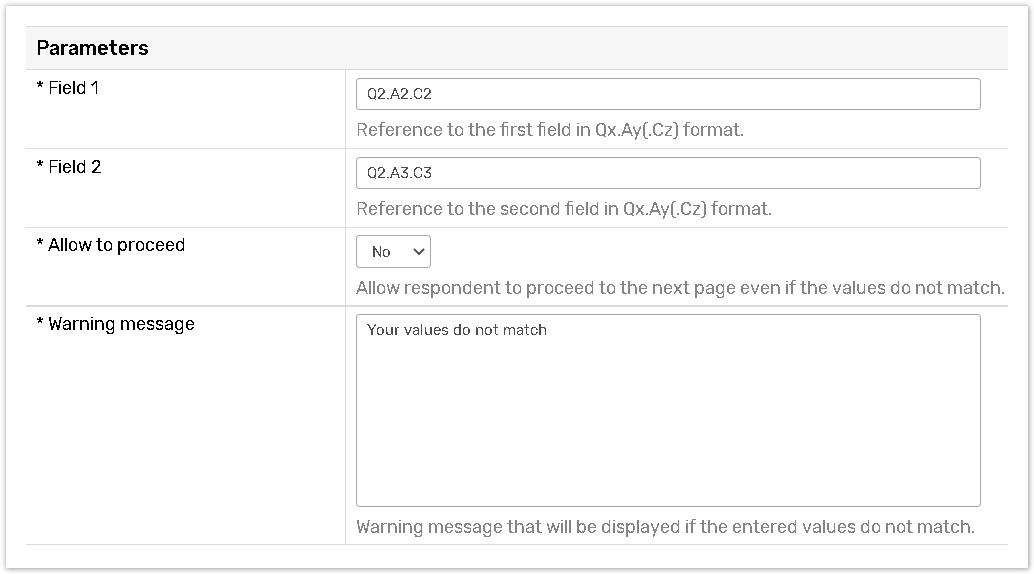Click the chevron arrow beside "No"

(418, 252)
